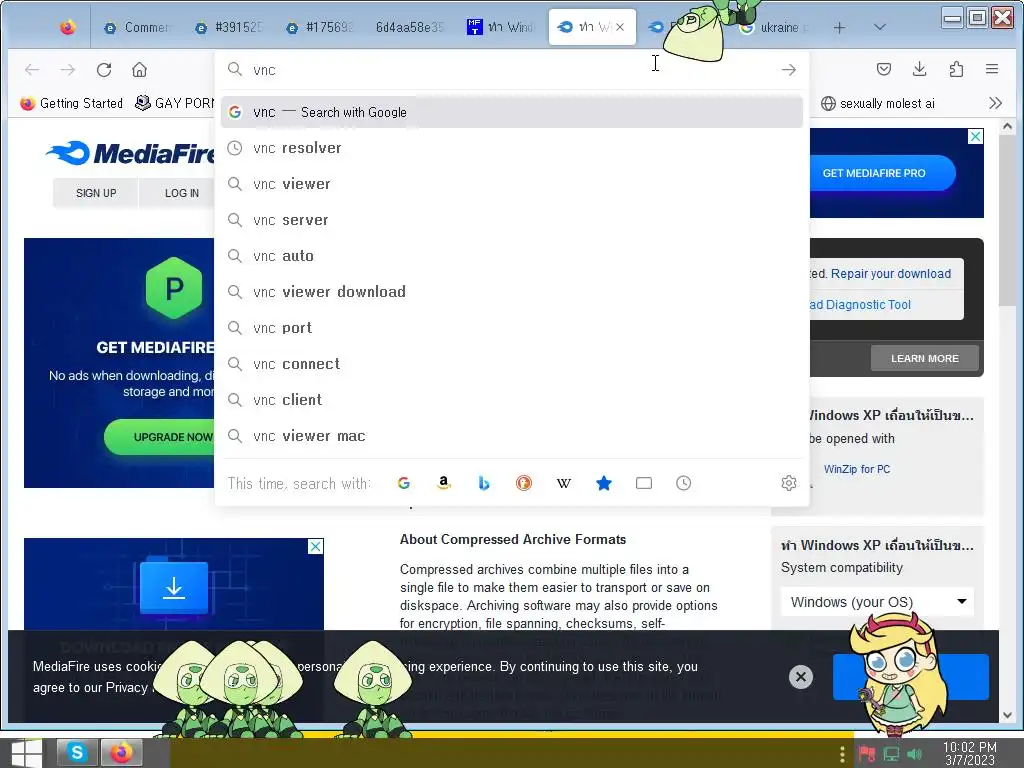Image resolution: width=1024 pixels, height=768 pixels.
Task: Switch to the #175692 tab
Action: (x=321, y=27)
